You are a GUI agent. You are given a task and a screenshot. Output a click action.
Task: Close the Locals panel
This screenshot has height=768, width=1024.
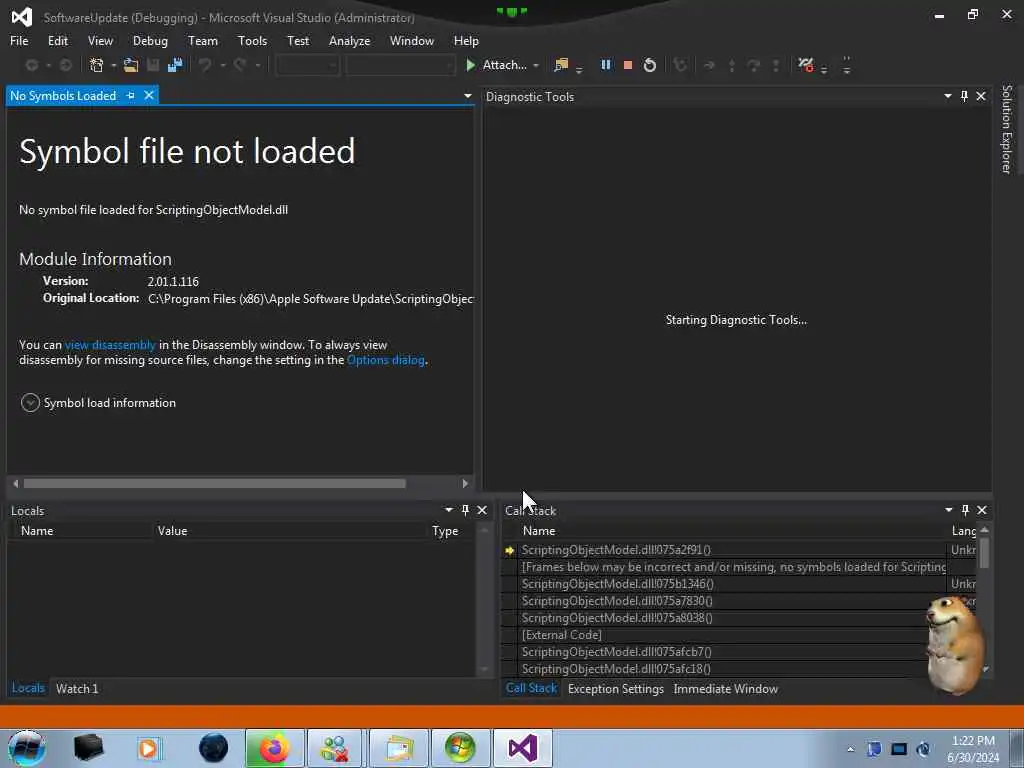pyautogui.click(x=482, y=510)
